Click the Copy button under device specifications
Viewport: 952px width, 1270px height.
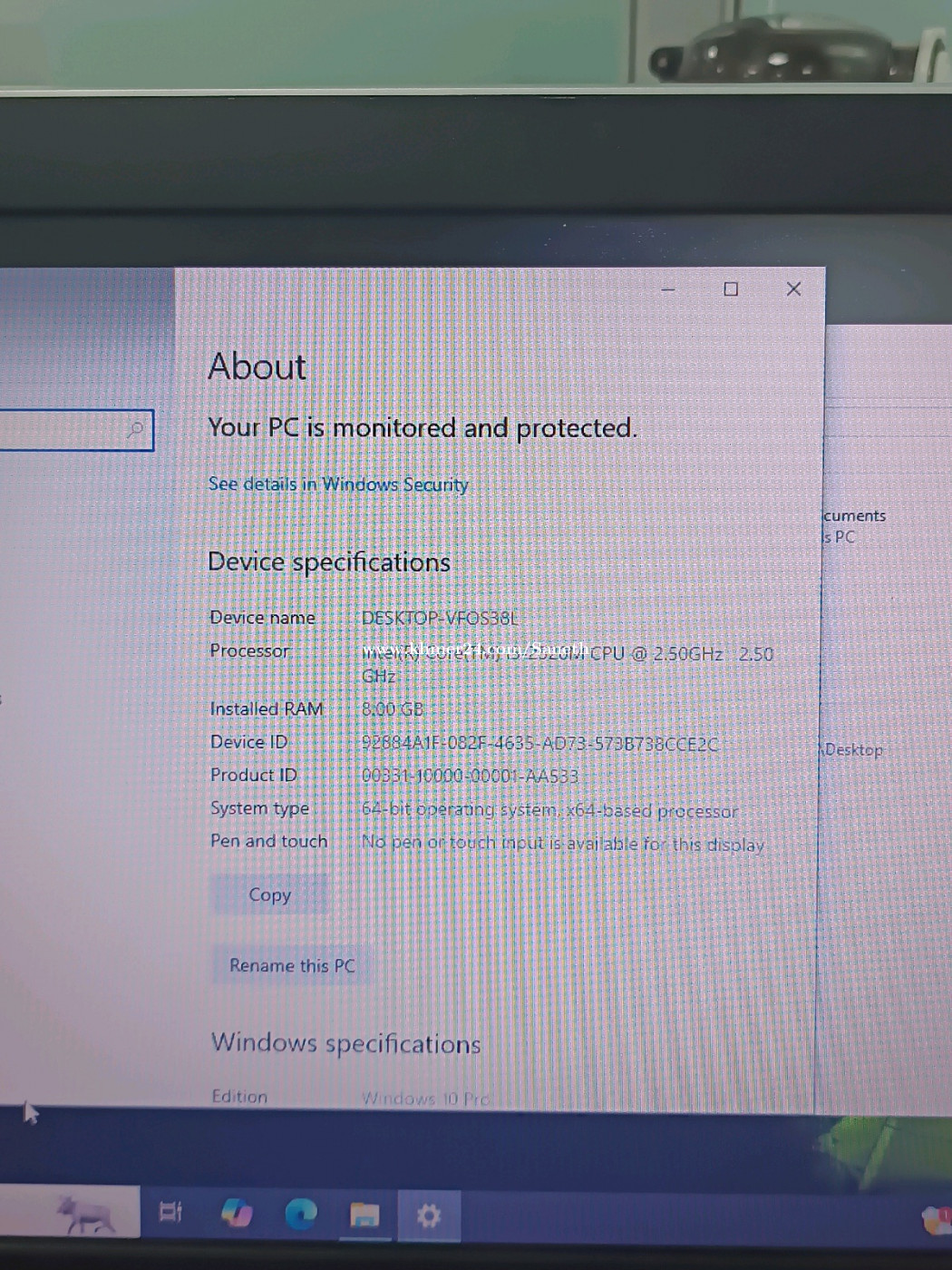pos(269,895)
